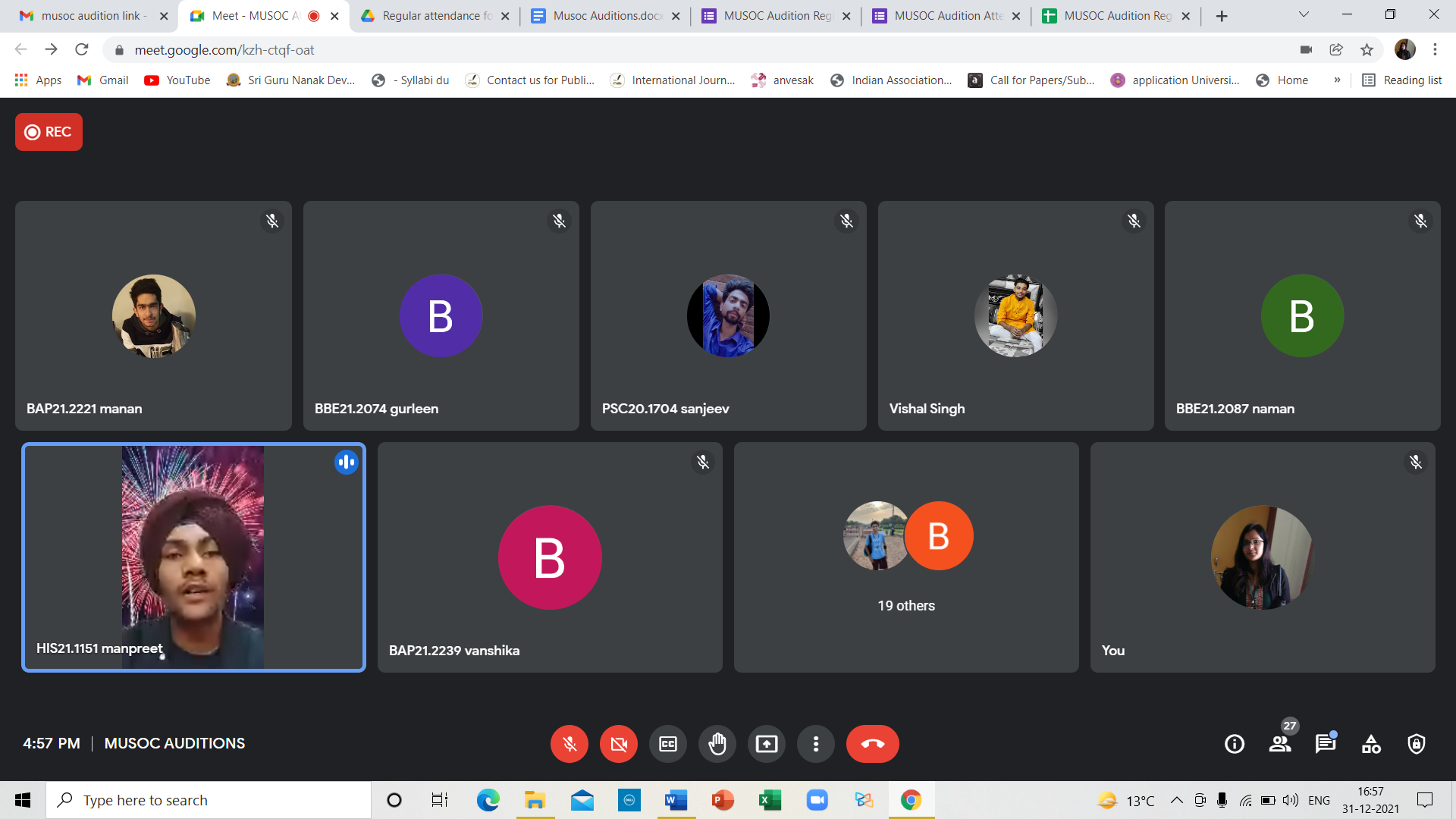1456x819 pixels.
Task: Leave the call with red hangup button
Action: [x=873, y=744]
